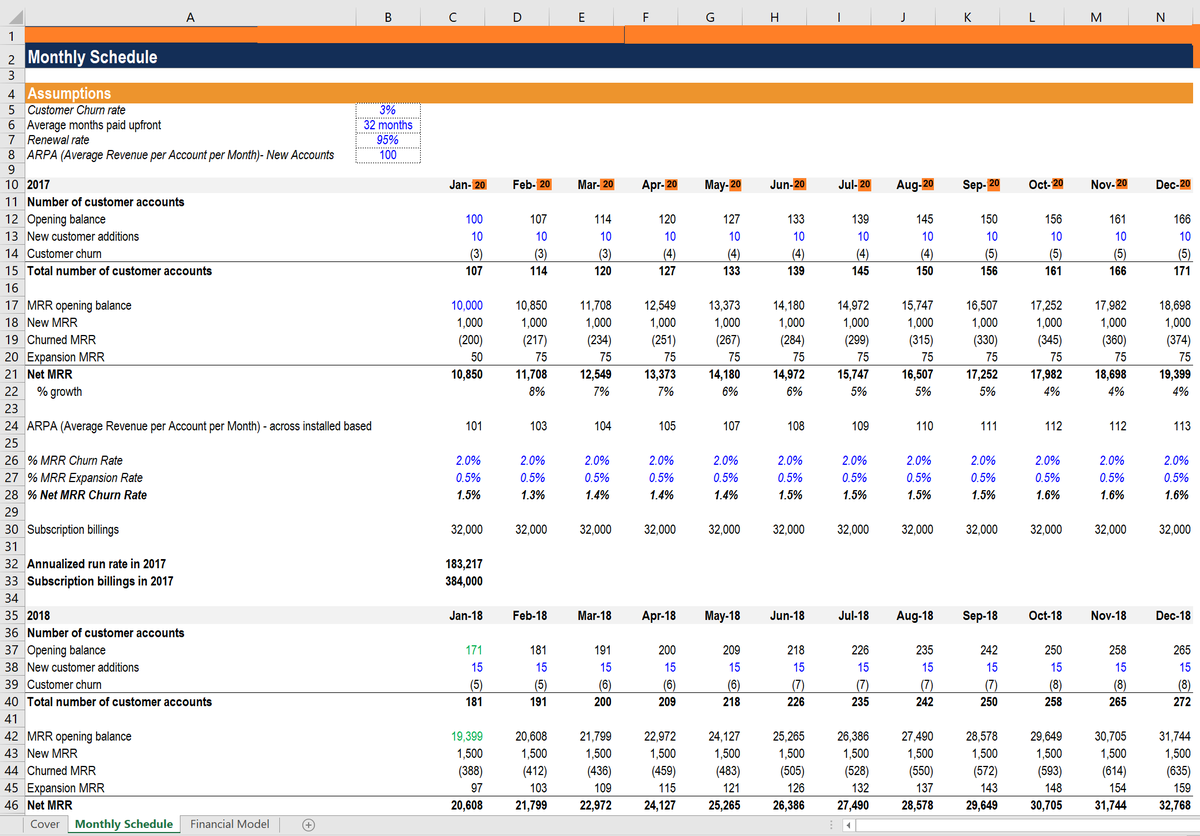Click the horizontal scrollbar left arrow
This screenshot has width=1200, height=836.
pyautogui.click(x=850, y=826)
